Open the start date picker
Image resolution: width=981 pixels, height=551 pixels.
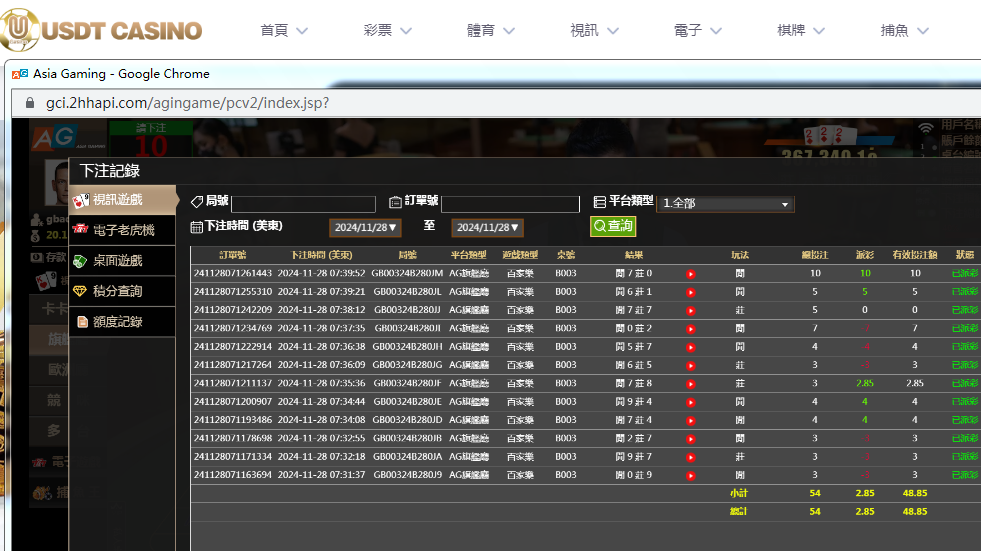tap(365, 228)
